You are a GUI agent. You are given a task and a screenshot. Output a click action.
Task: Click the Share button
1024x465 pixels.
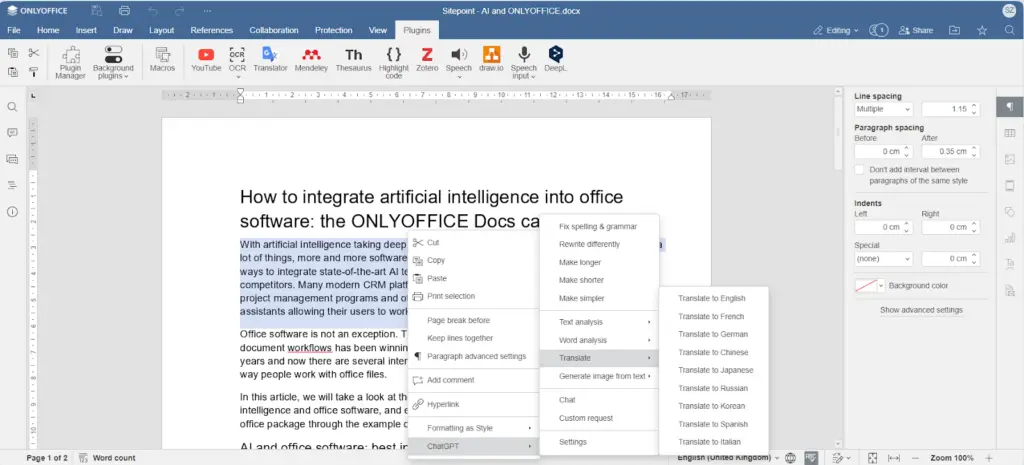(x=915, y=31)
